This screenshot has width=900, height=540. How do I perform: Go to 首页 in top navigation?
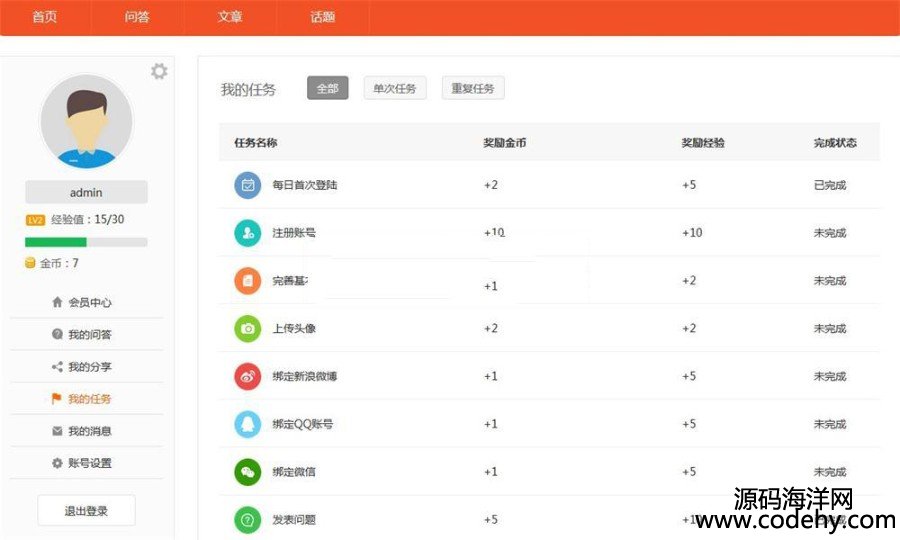45,17
